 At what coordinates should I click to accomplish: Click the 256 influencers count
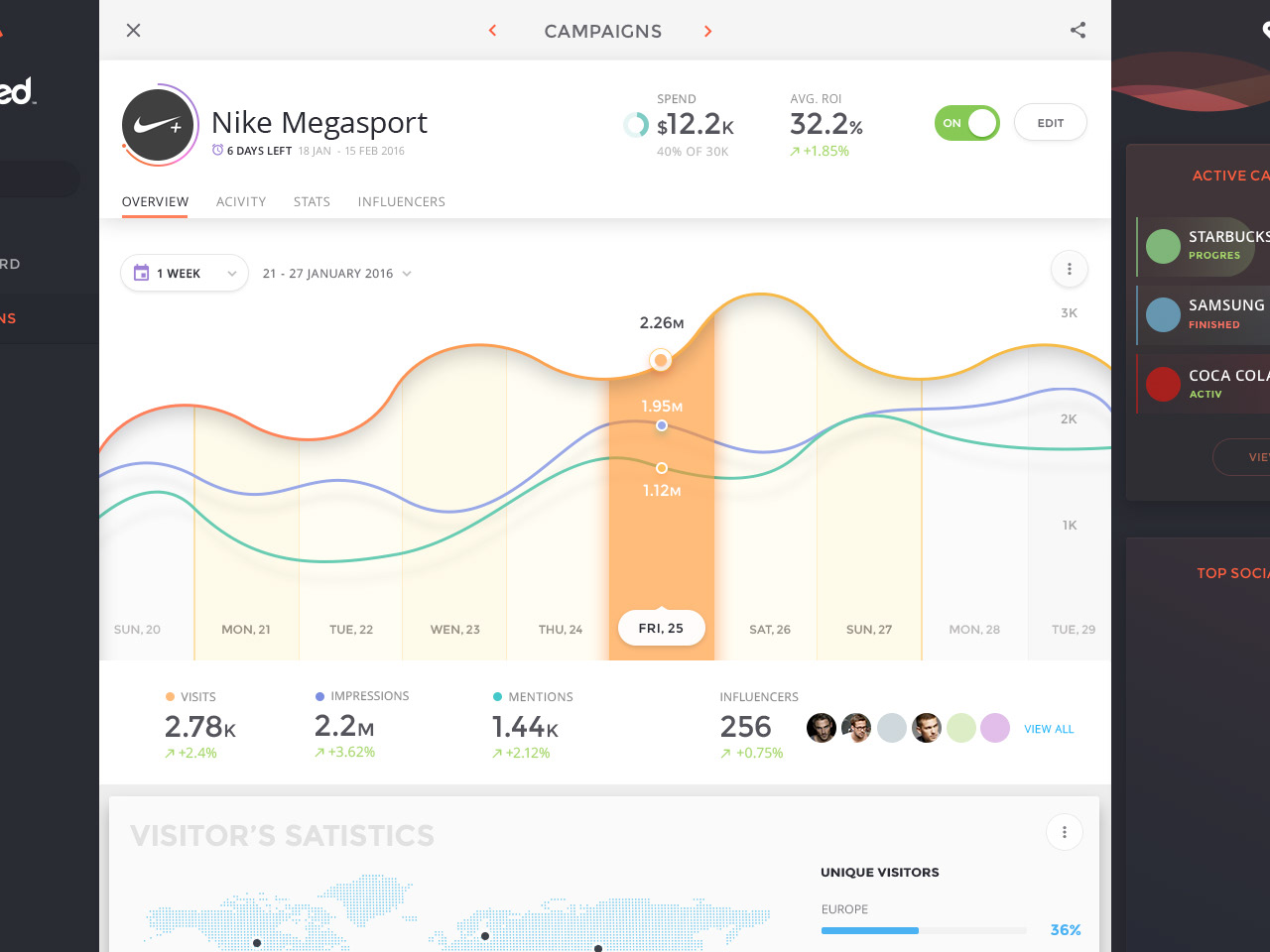[x=746, y=727]
